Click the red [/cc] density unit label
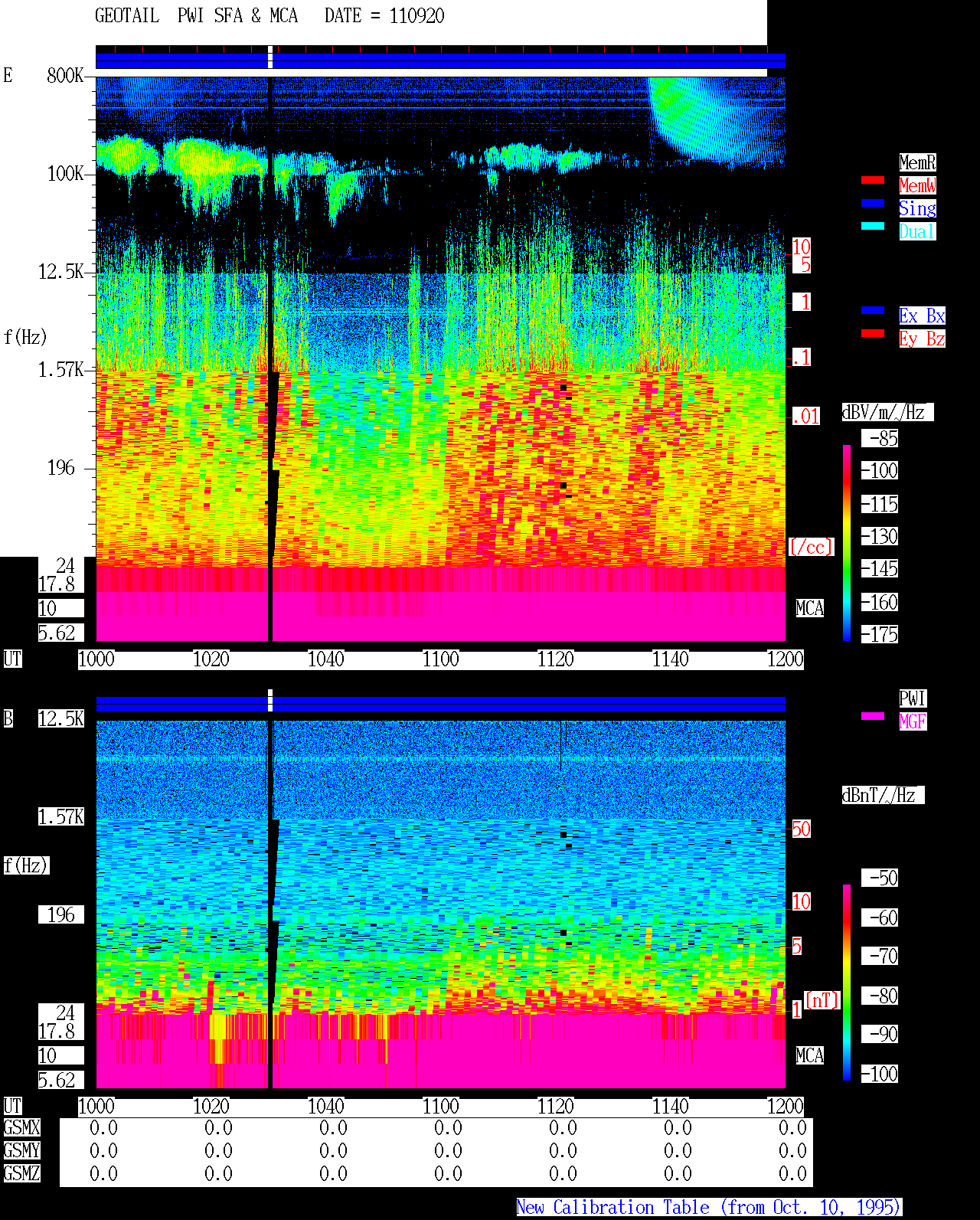 point(811,547)
